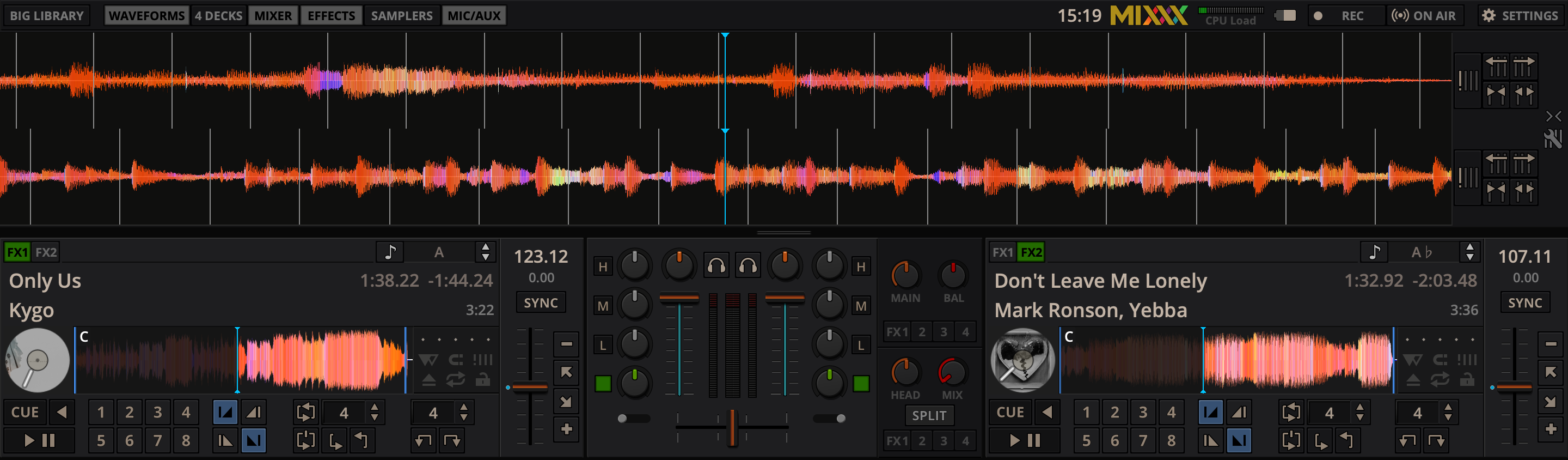Click the reverse play arrow on right deck

(1046, 413)
